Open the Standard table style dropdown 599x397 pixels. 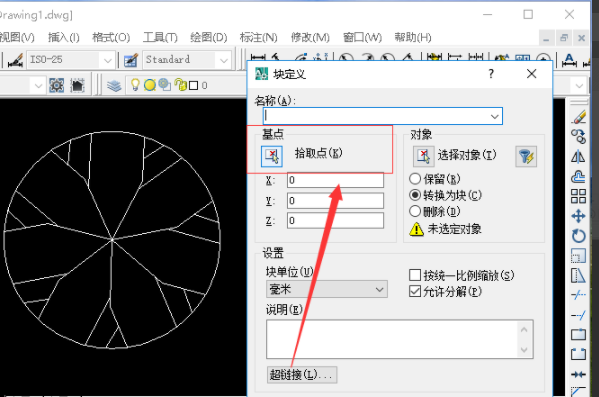click(x=224, y=60)
